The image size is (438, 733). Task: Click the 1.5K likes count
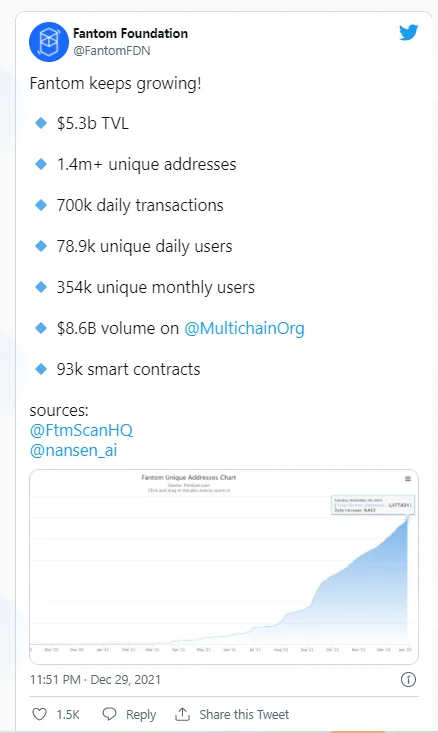[x=68, y=714]
